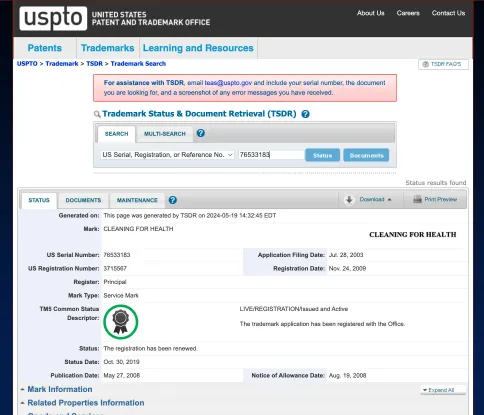484x415 pixels.
Task: Open help icon next to TSDR title
Action: 305,114
